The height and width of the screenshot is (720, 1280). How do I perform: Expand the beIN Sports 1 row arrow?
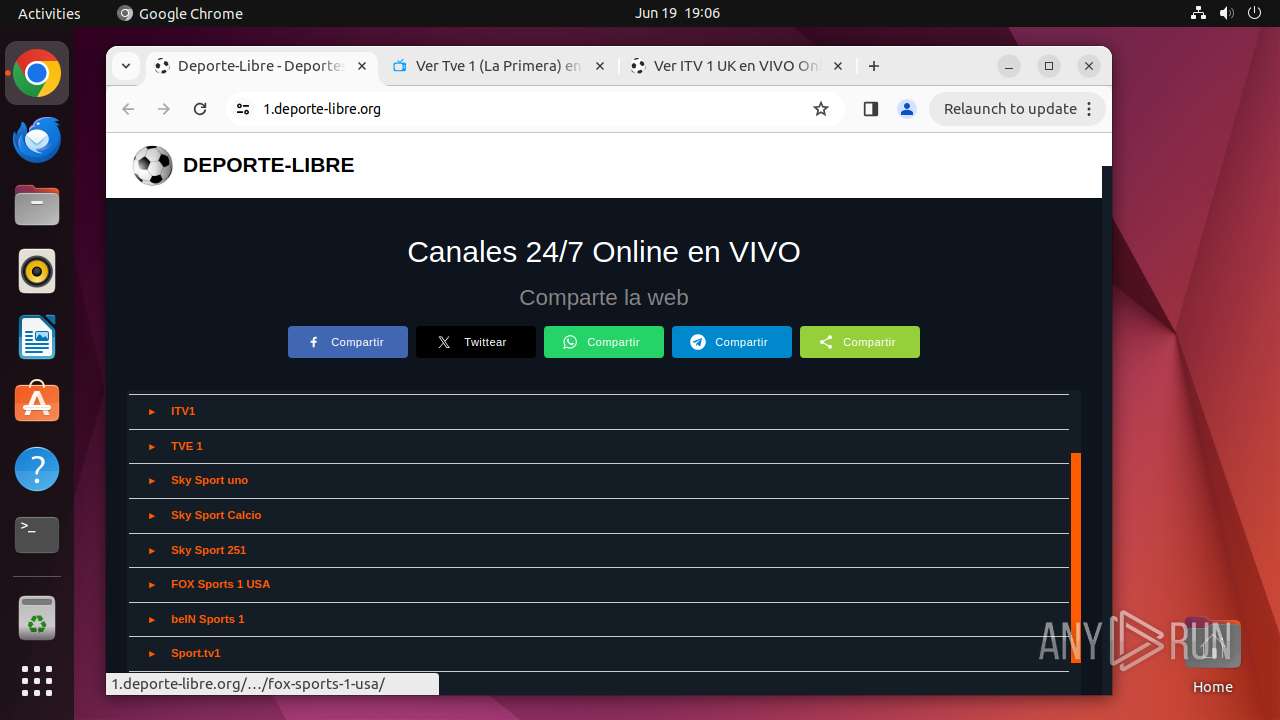(152, 620)
